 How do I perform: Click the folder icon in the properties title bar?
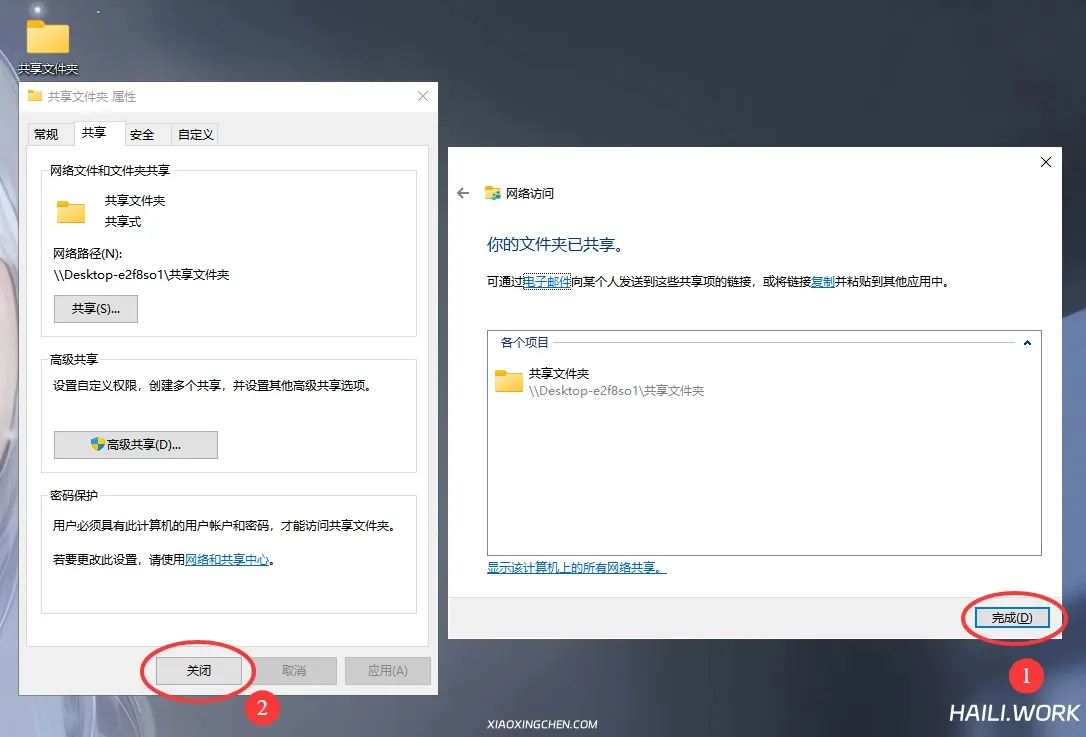35,96
